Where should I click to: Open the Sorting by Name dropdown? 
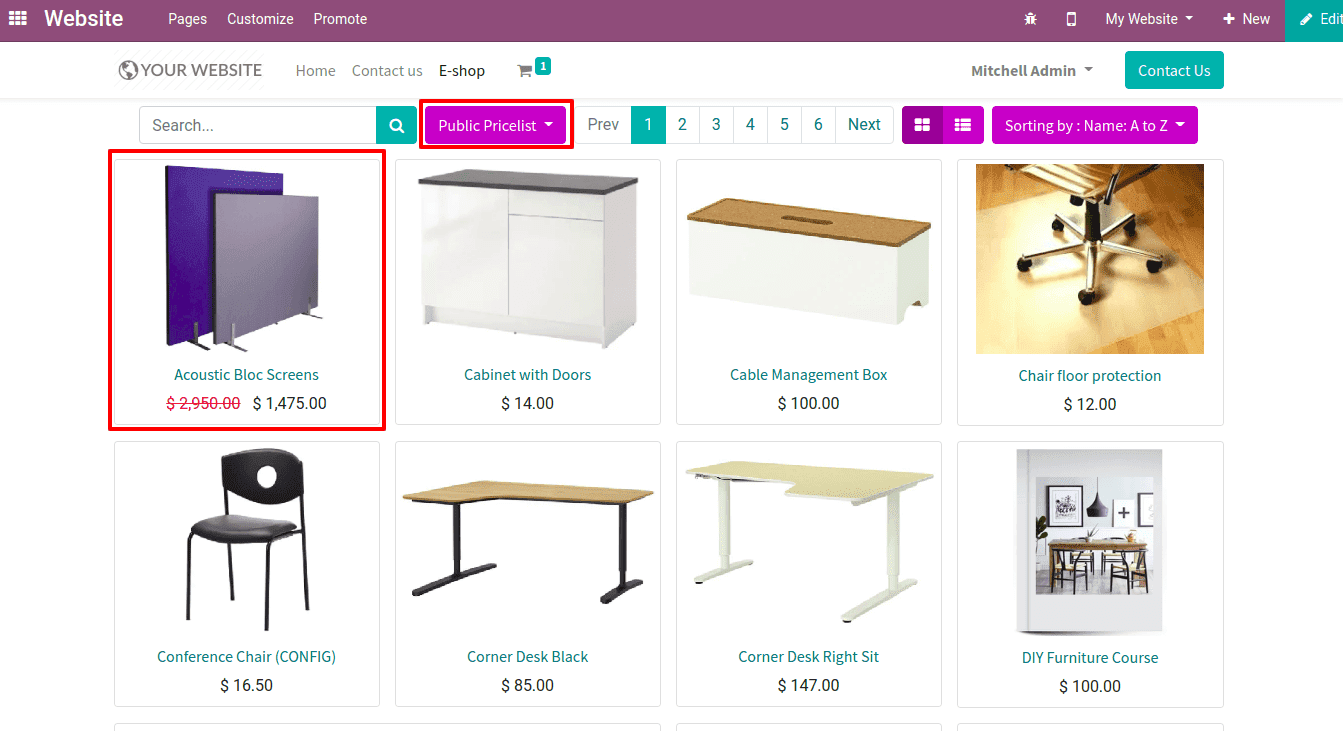[x=1094, y=125]
